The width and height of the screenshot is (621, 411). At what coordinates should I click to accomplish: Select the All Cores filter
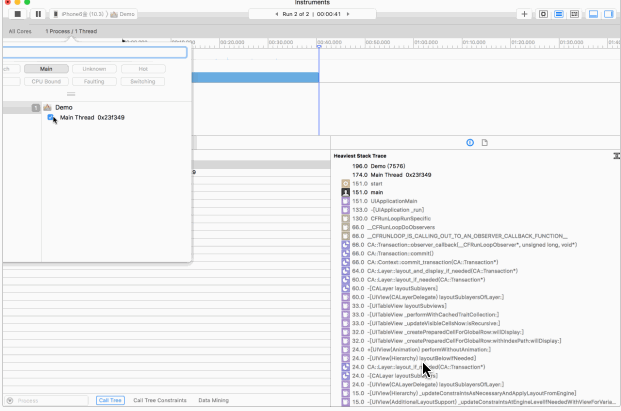[20, 31]
